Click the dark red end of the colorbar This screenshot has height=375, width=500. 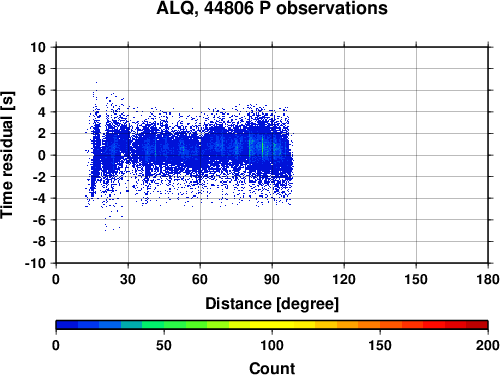tap(477, 325)
